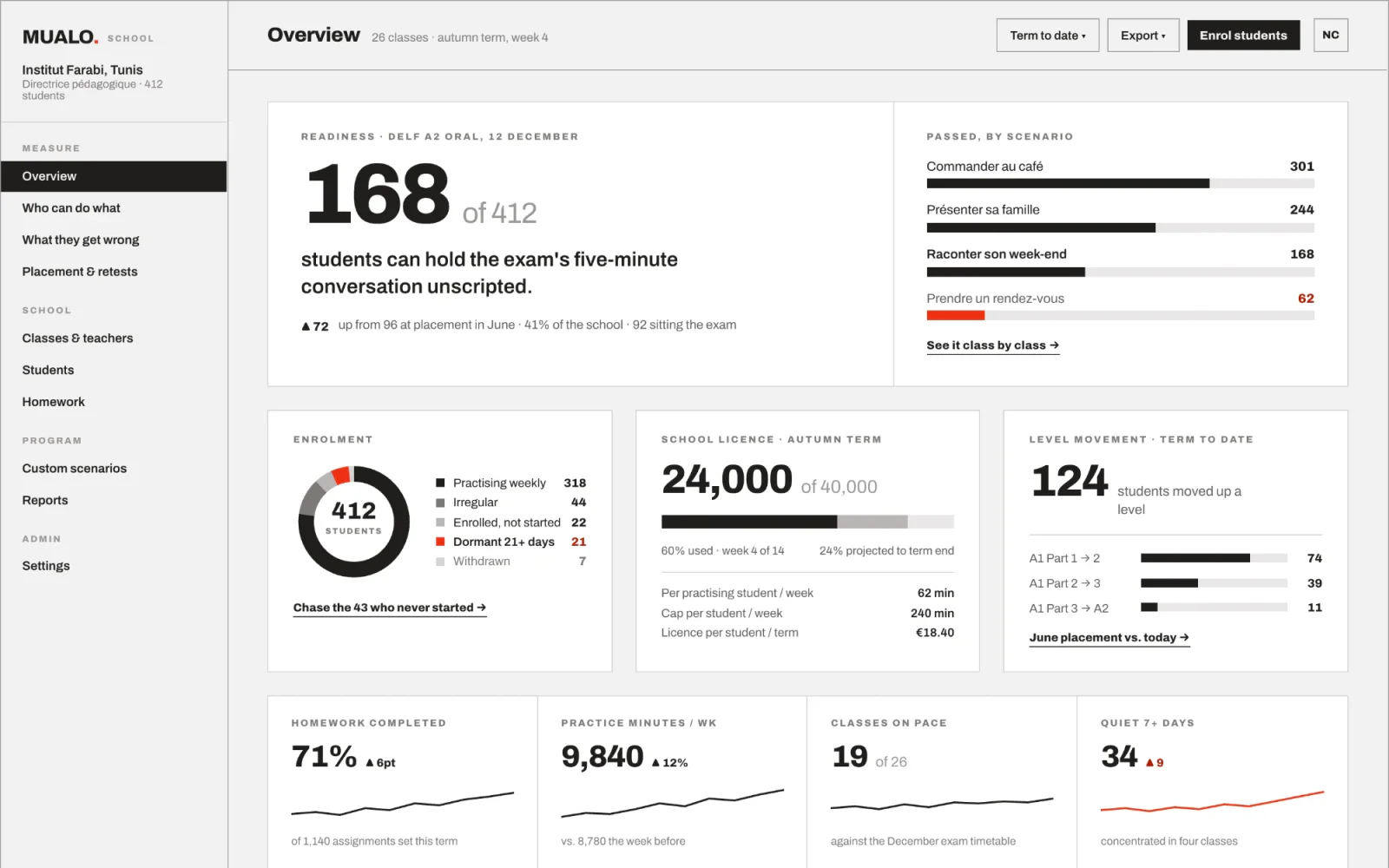Click the Raconter son week-end progress bar
Screen dimensions: 1389x868
1120,272
